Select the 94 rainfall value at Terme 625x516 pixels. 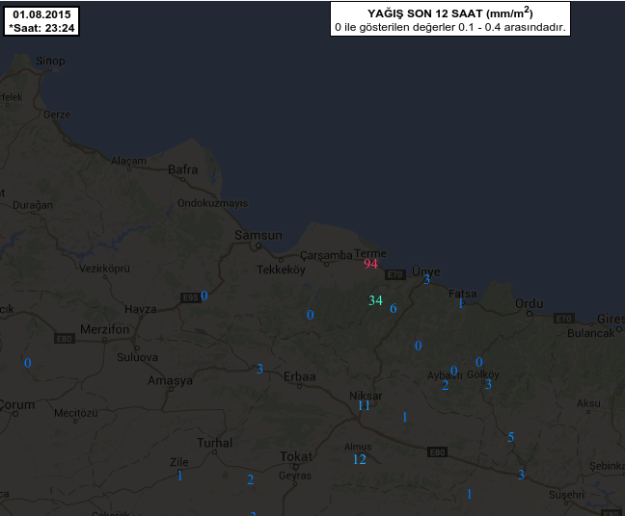[371, 264]
